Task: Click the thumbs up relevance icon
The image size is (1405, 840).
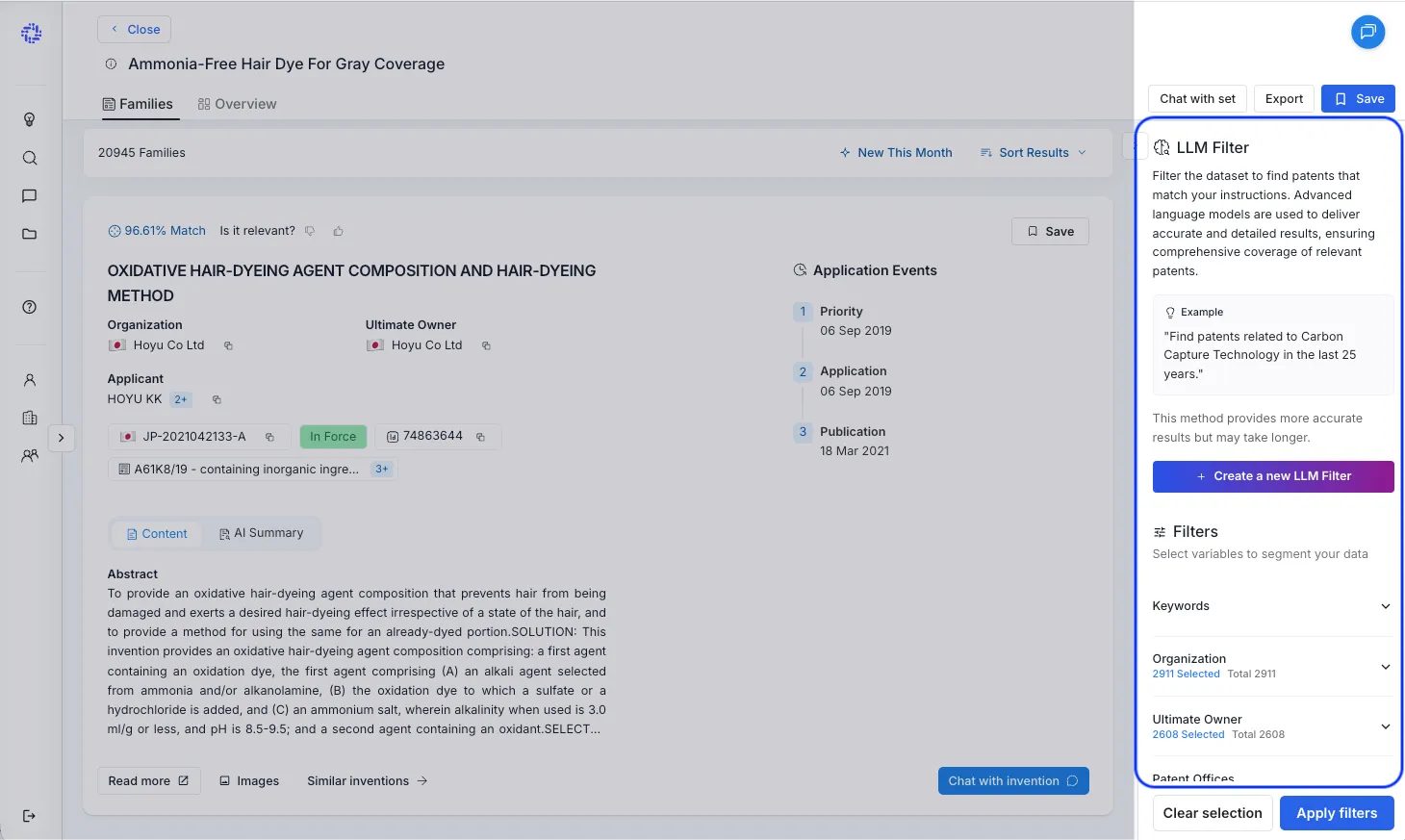Action: pyautogui.click(x=339, y=231)
